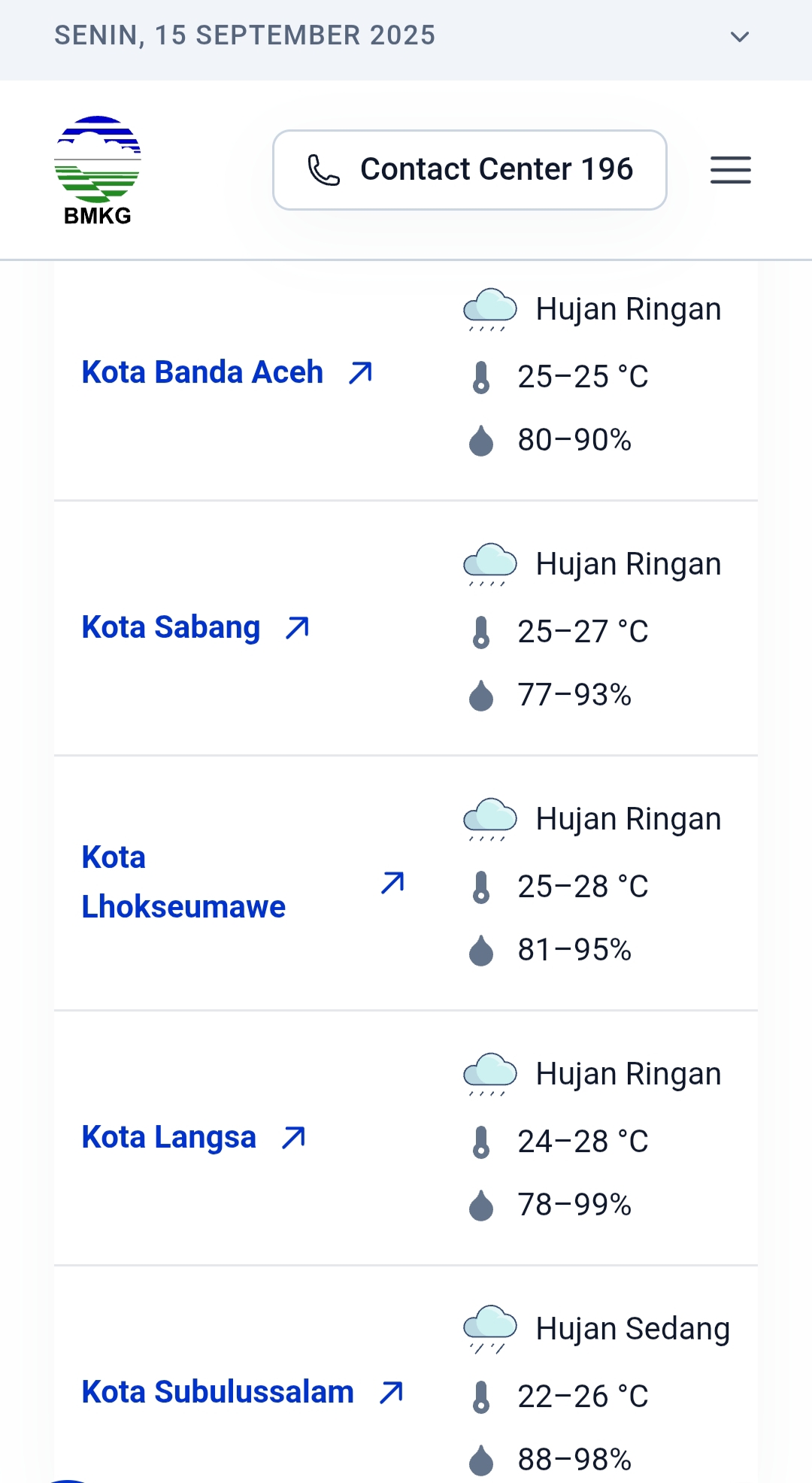
Task: Click the rain cloud icon for Banda Aceh
Action: (490, 309)
